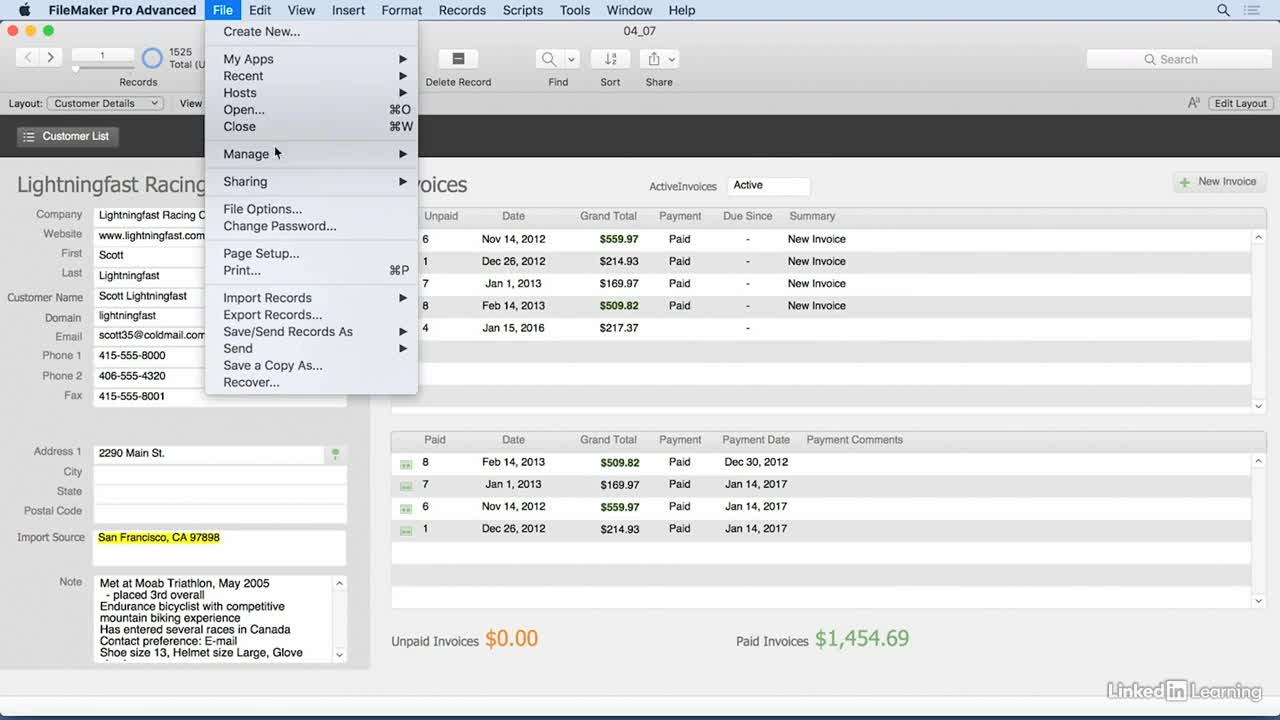The image size is (1280, 720).
Task: Click the record number field in toolbar
Action: pyautogui.click(x=102, y=55)
